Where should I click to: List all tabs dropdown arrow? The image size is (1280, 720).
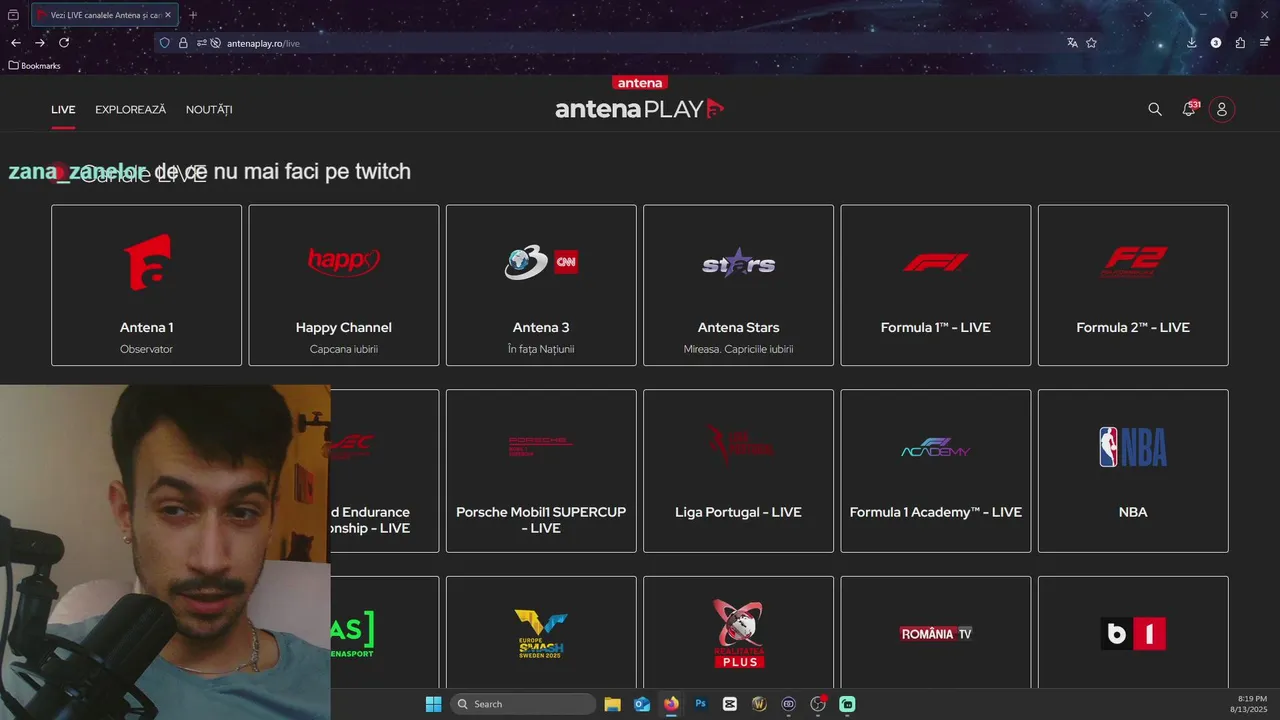click(1148, 15)
